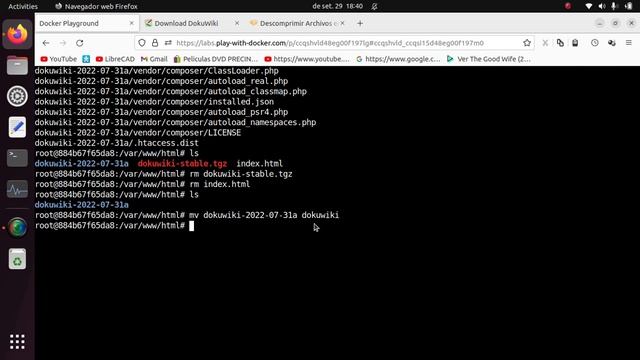Viewport: 640px width, 360px height.
Task: Open volume control in system tray
Action: [602, 6]
